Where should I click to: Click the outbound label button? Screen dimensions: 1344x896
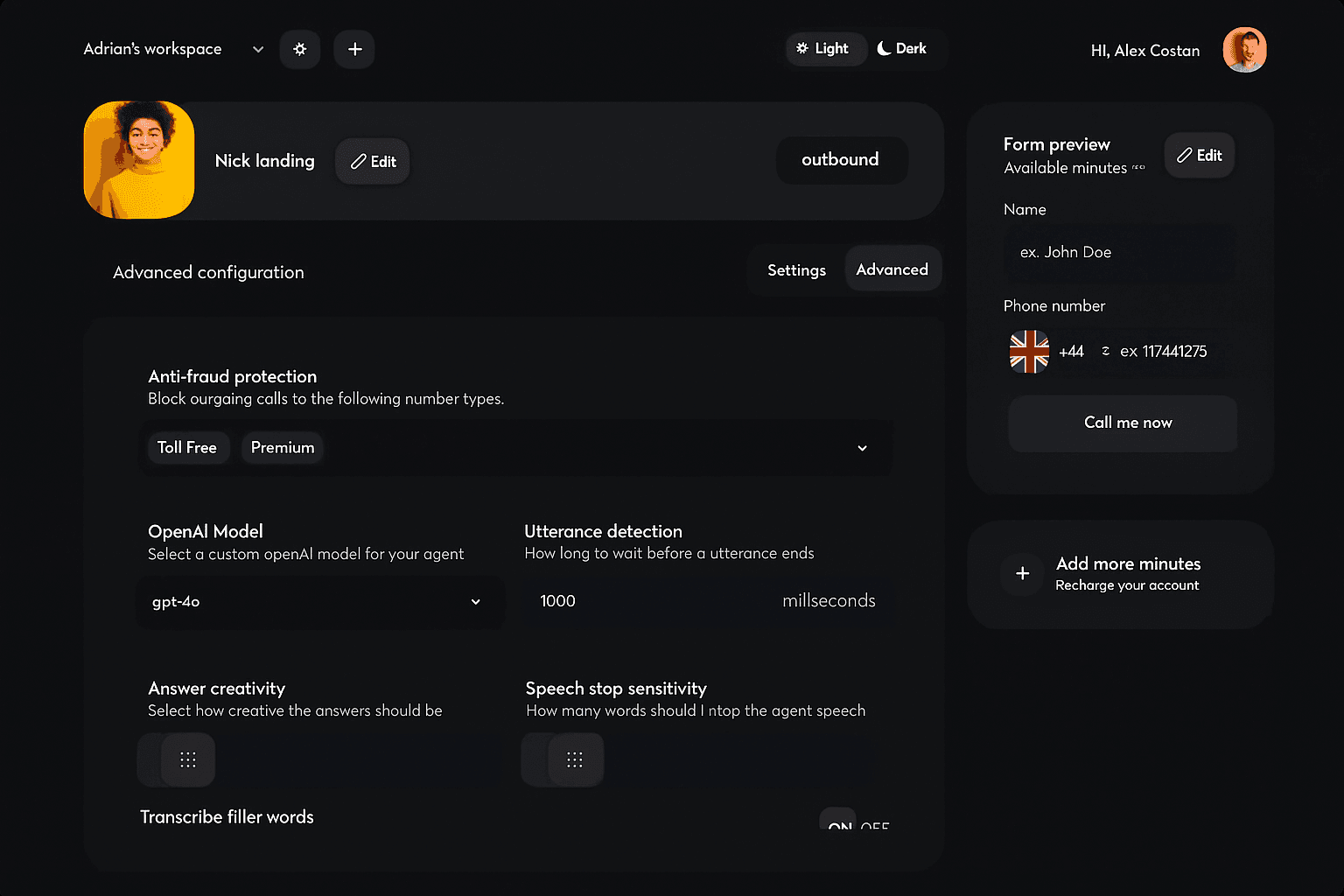tap(840, 160)
